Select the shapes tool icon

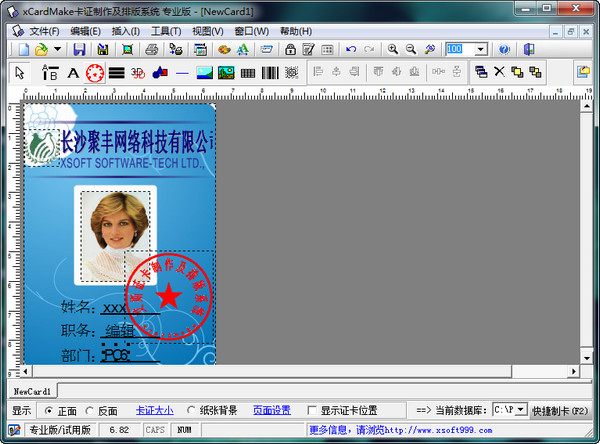coord(160,72)
